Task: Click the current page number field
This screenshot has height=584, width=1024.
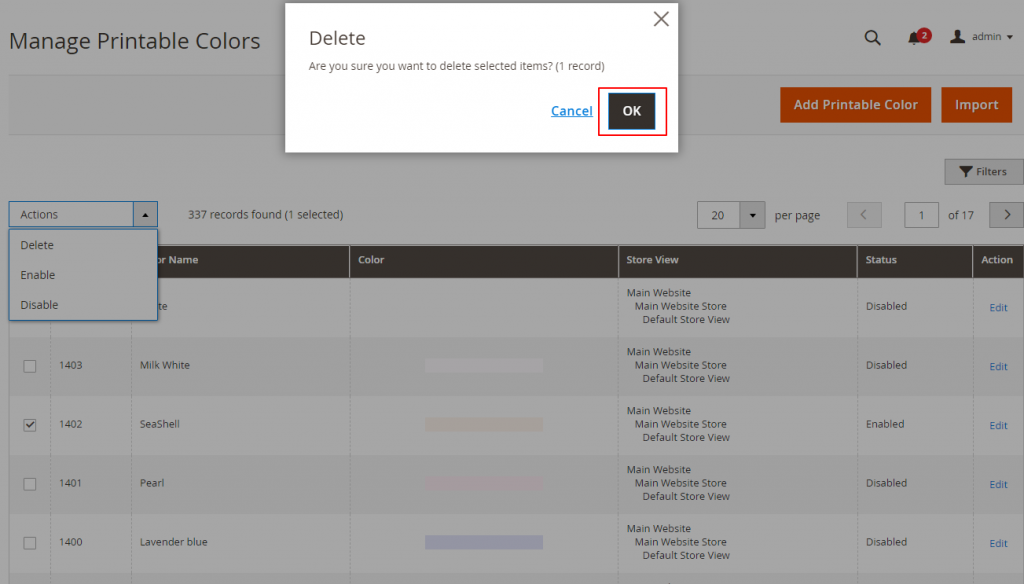Action: pos(921,215)
